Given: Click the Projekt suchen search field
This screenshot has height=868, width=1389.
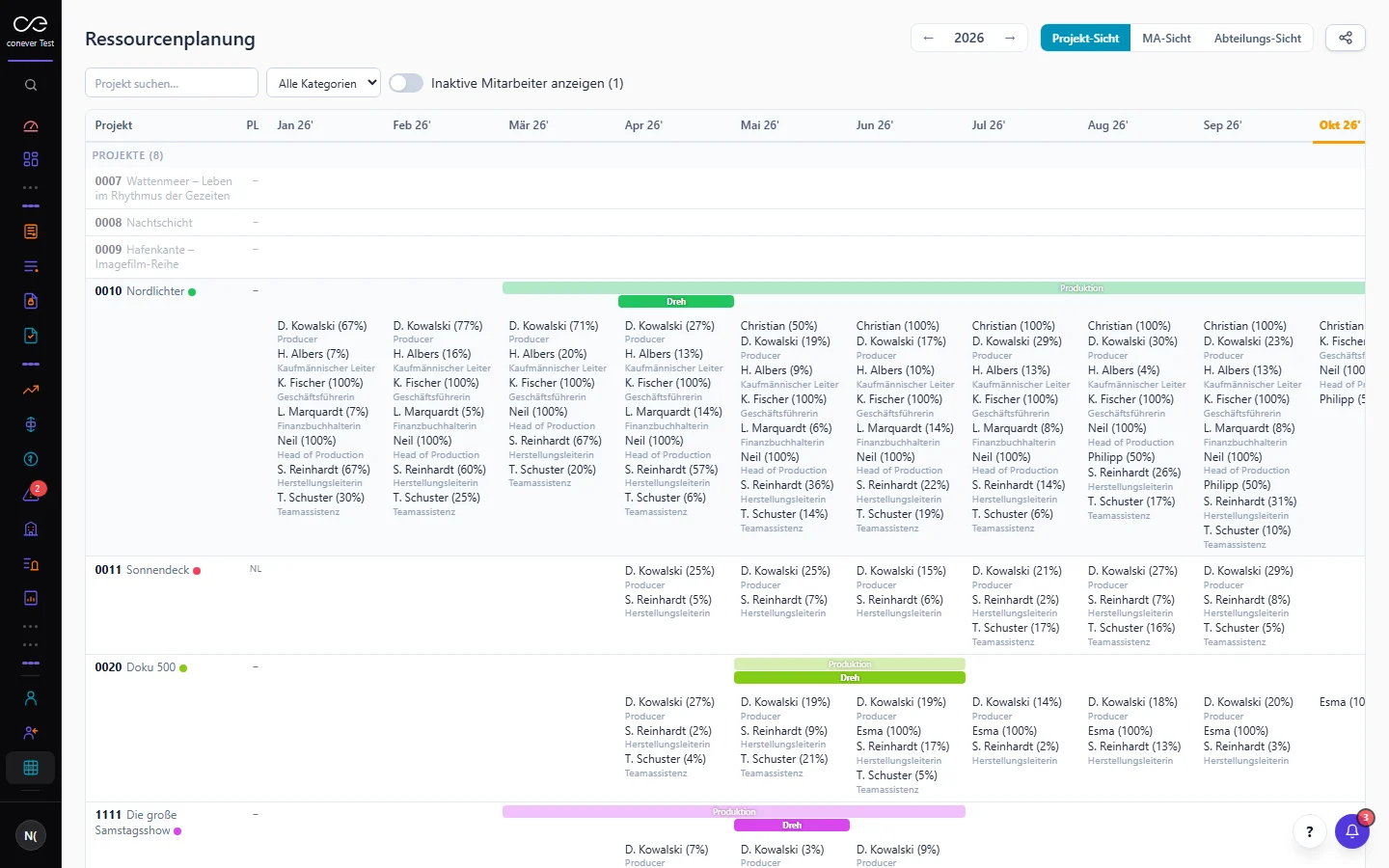Looking at the screenshot, I should pyautogui.click(x=172, y=83).
